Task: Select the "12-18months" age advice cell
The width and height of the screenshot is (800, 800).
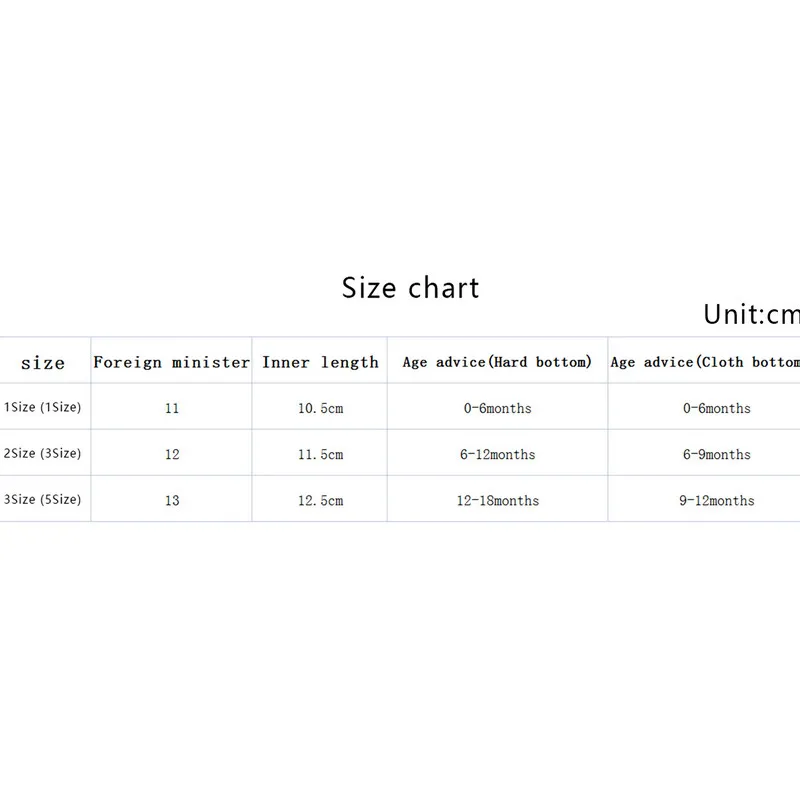Action: 497,500
